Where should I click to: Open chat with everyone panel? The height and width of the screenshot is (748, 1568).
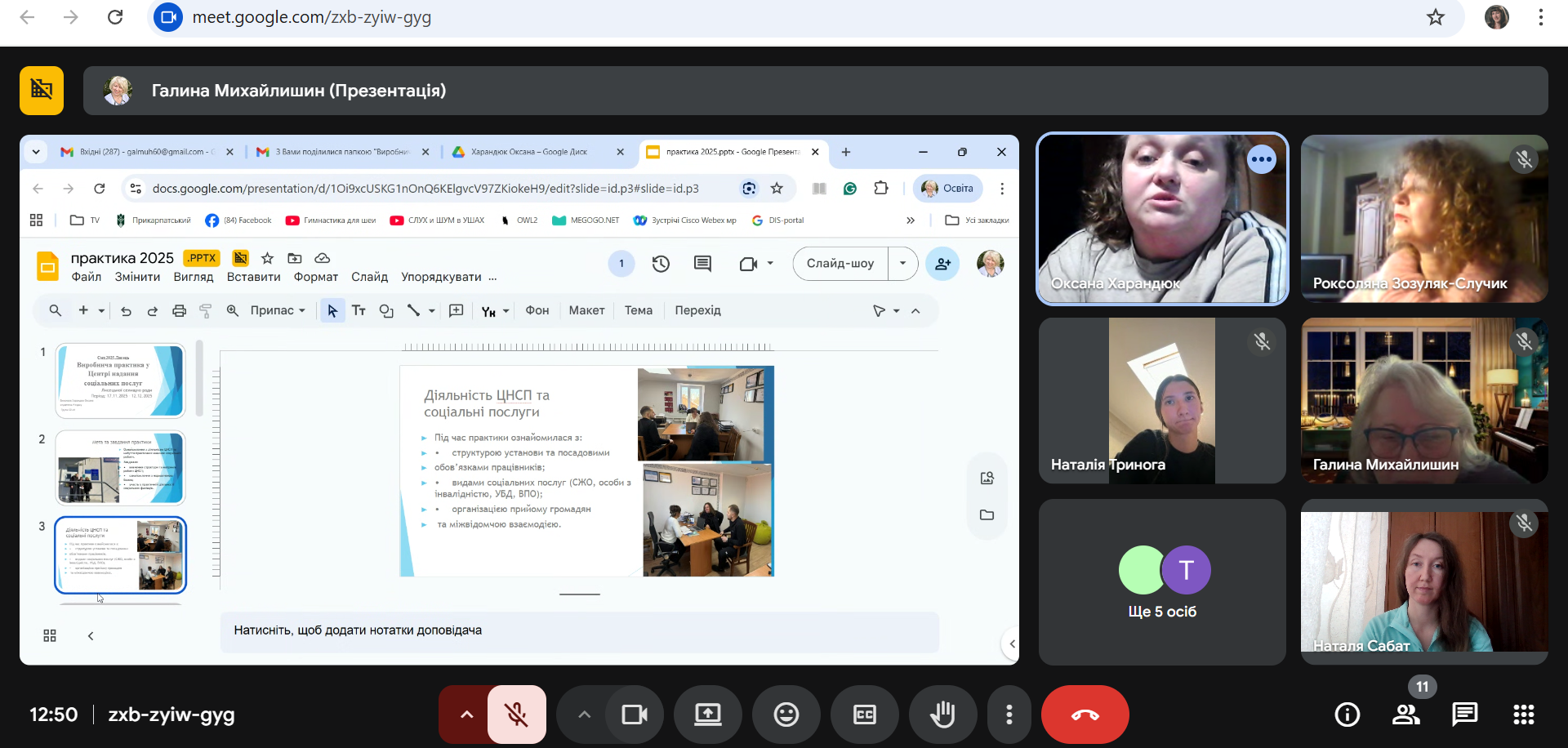tap(1464, 715)
